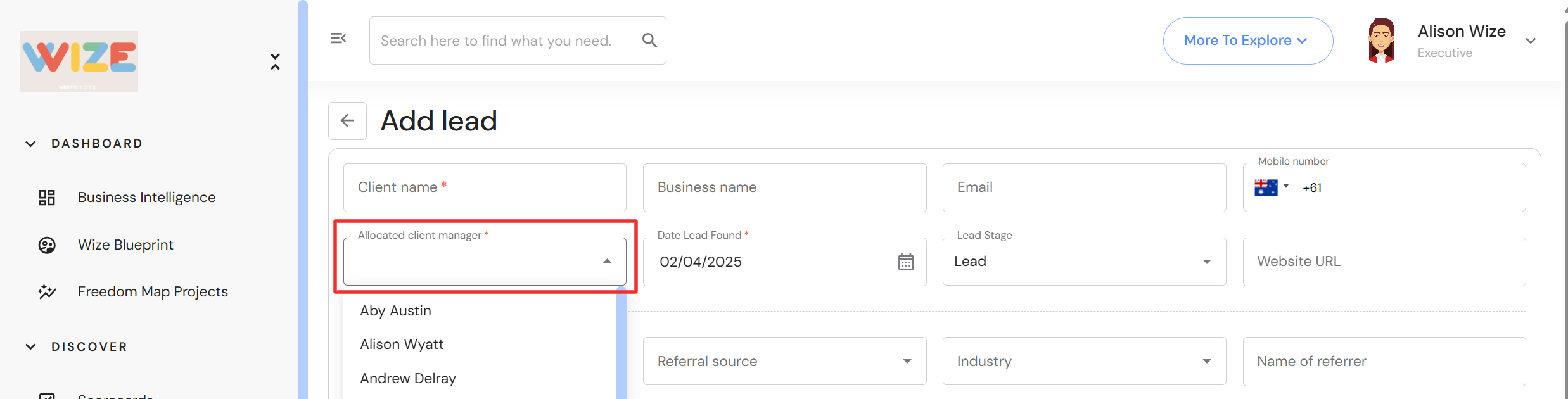The height and width of the screenshot is (399, 1568).
Task: Click the Freedom Map Projects sparkle icon
Action: 47,292
